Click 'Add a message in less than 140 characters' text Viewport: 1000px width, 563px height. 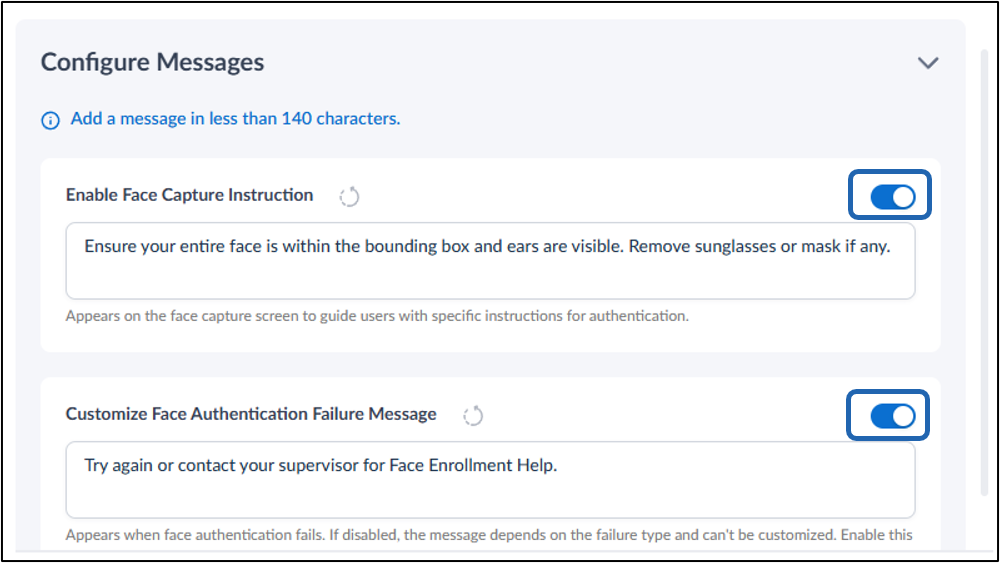click(x=235, y=119)
